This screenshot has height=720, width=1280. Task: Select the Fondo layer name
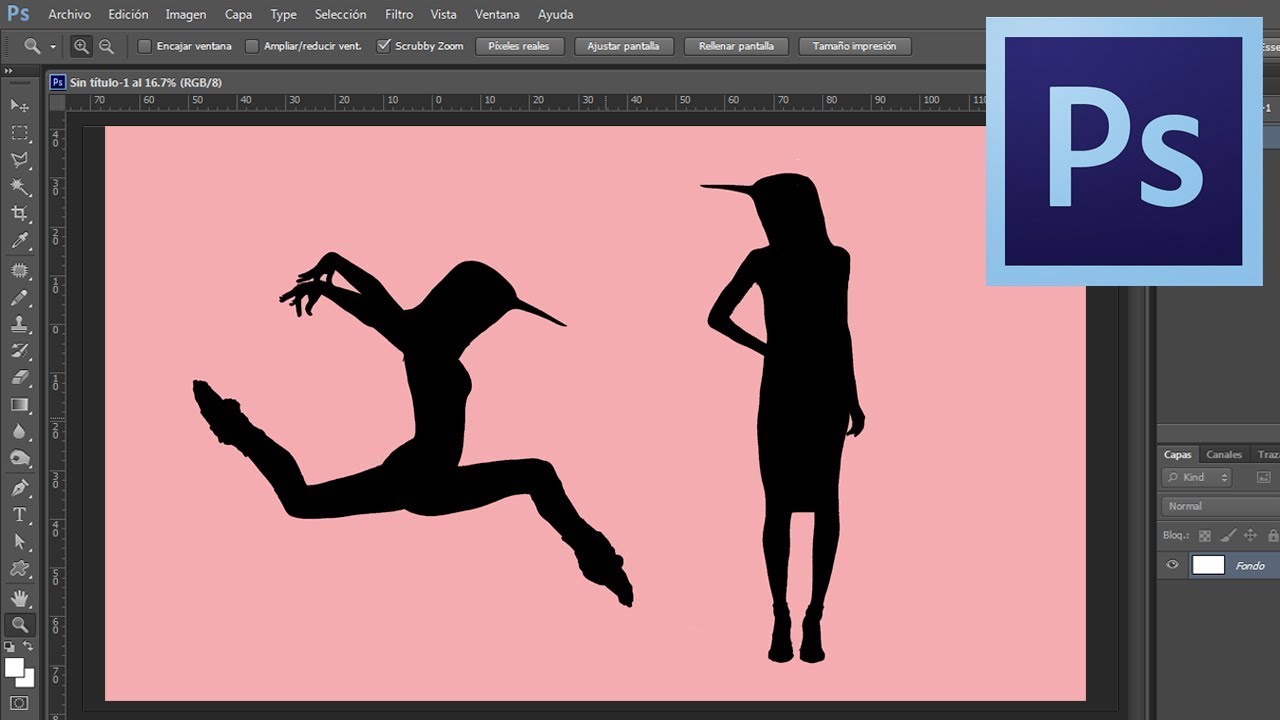(1250, 566)
